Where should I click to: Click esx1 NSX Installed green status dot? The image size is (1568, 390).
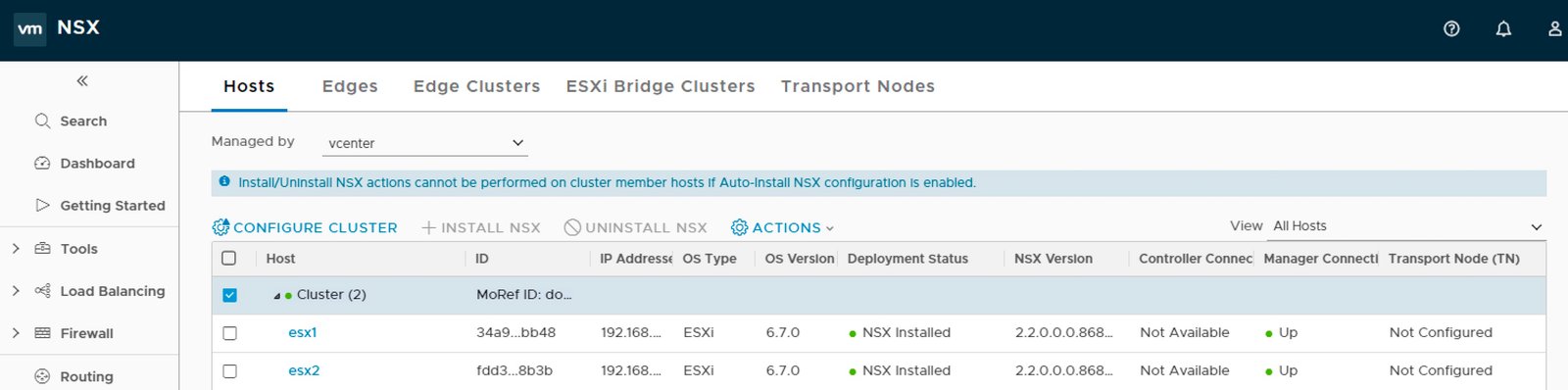coord(853,333)
